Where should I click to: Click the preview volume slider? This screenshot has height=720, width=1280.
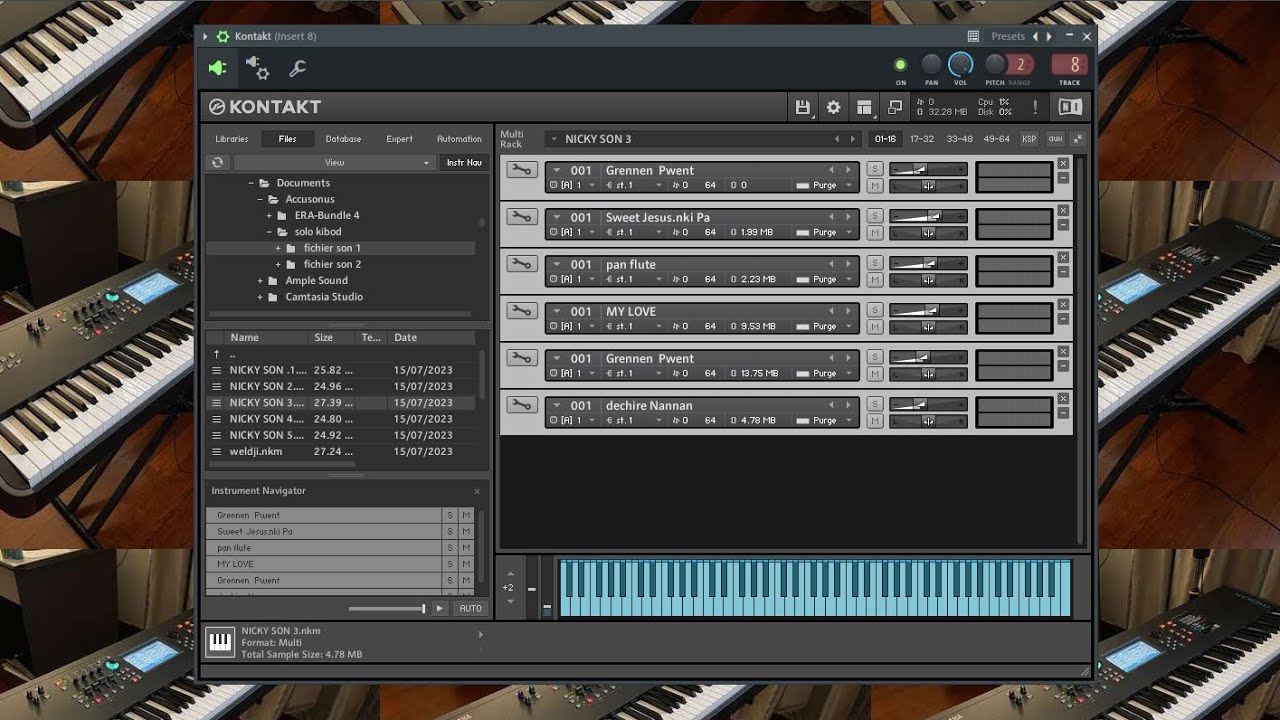coord(387,608)
